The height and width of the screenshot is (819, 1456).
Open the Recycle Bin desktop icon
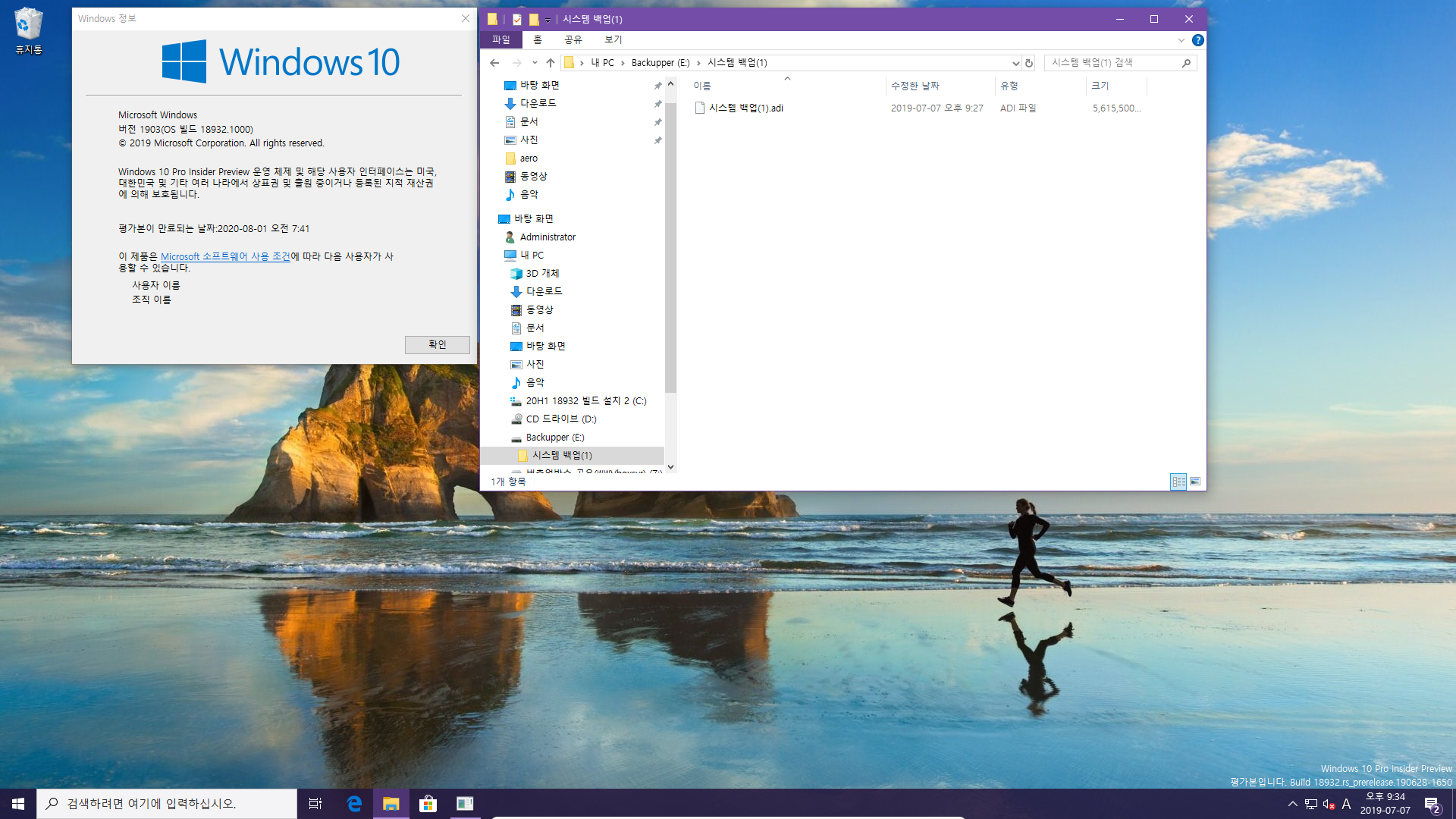tap(28, 31)
